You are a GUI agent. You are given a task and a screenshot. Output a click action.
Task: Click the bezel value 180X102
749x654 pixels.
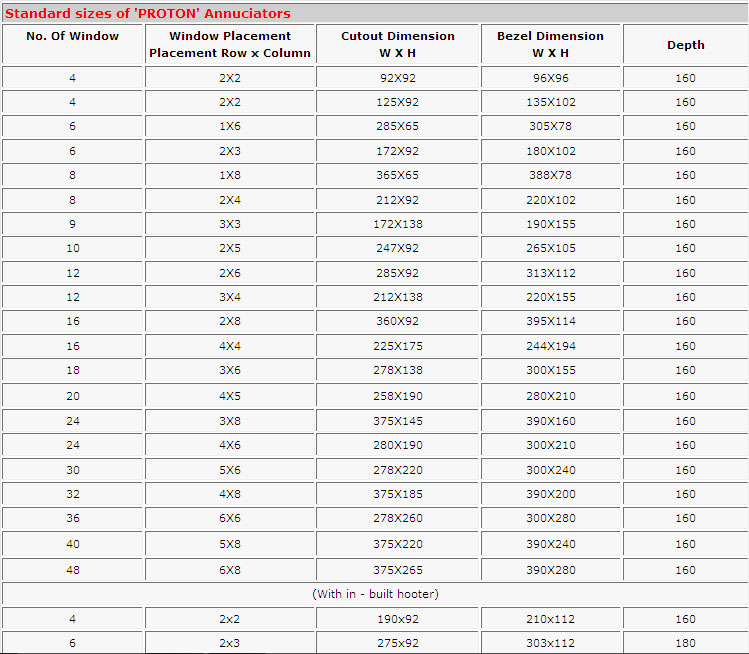click(x=551, y=151)
